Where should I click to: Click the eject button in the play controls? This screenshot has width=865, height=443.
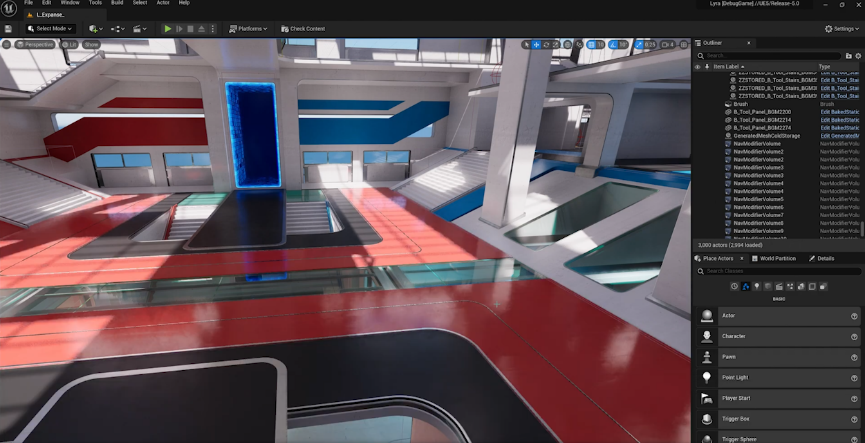pos(201,29)
